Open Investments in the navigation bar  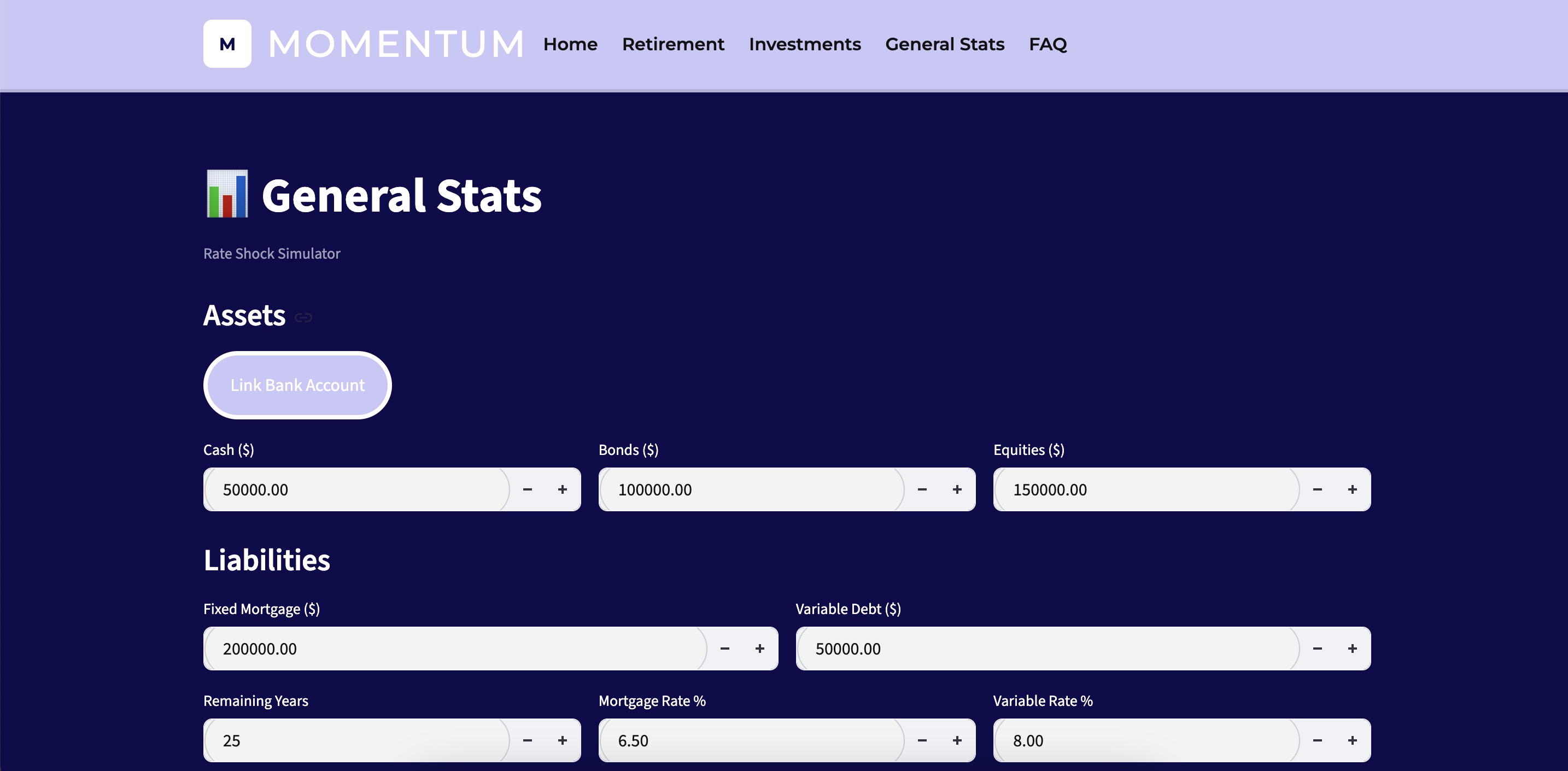click(x=805, y=44)
